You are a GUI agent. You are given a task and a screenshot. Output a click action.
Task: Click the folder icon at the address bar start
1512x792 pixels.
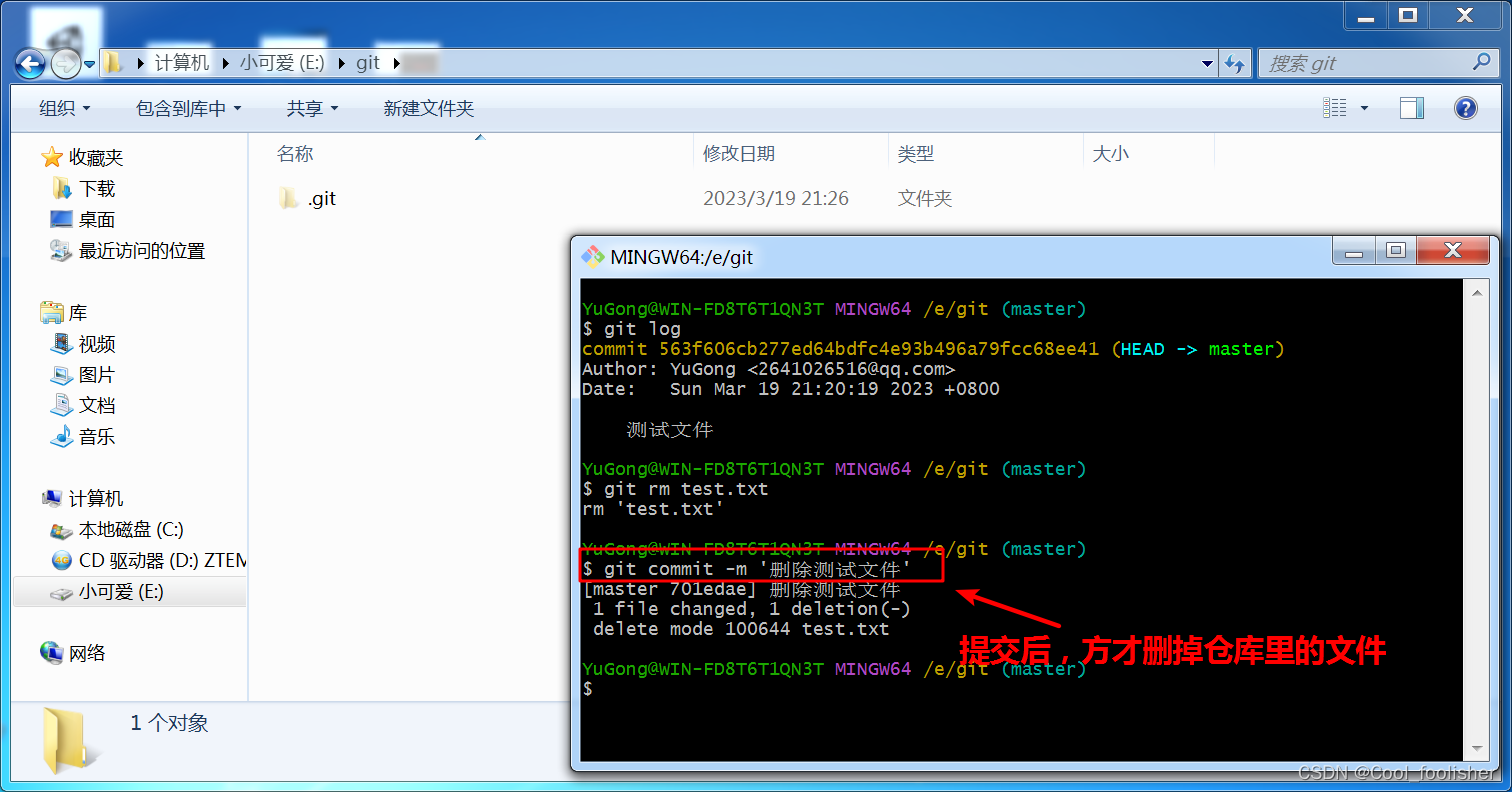pyautogui.click(x=114, y=63)
